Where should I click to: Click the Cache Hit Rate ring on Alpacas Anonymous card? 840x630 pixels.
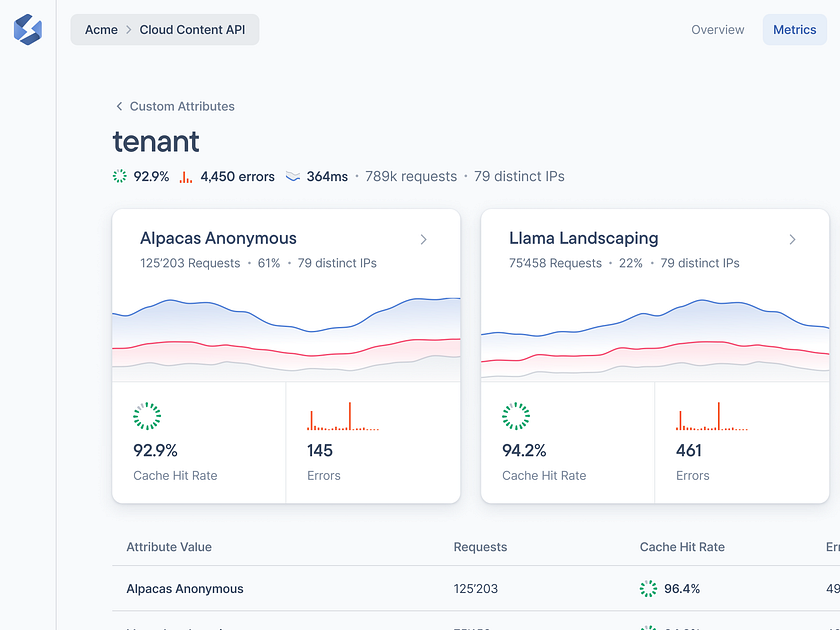click(147, 416)
